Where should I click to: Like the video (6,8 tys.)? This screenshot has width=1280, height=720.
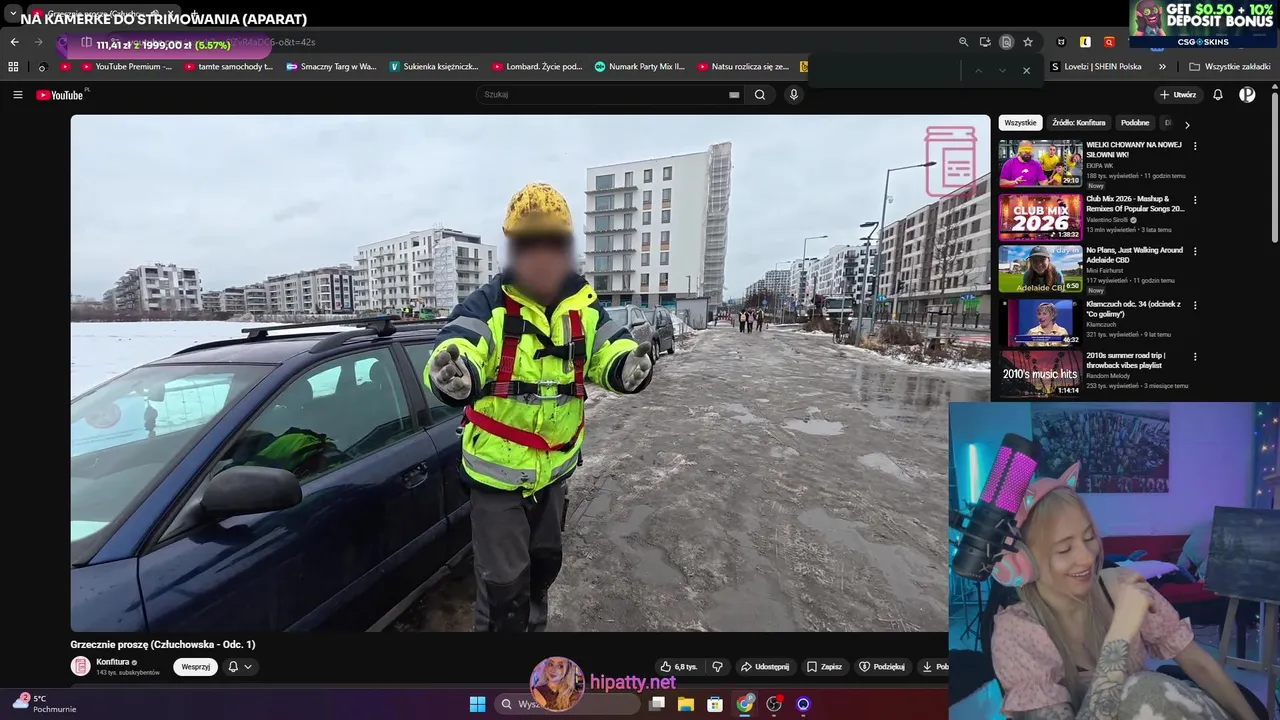[x=678, y=667]
